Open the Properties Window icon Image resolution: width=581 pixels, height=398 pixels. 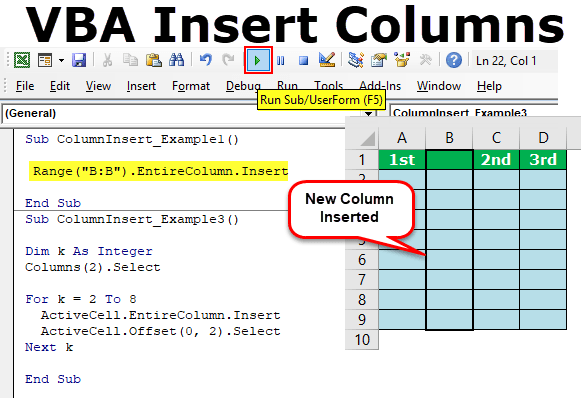tap(379, 60)
